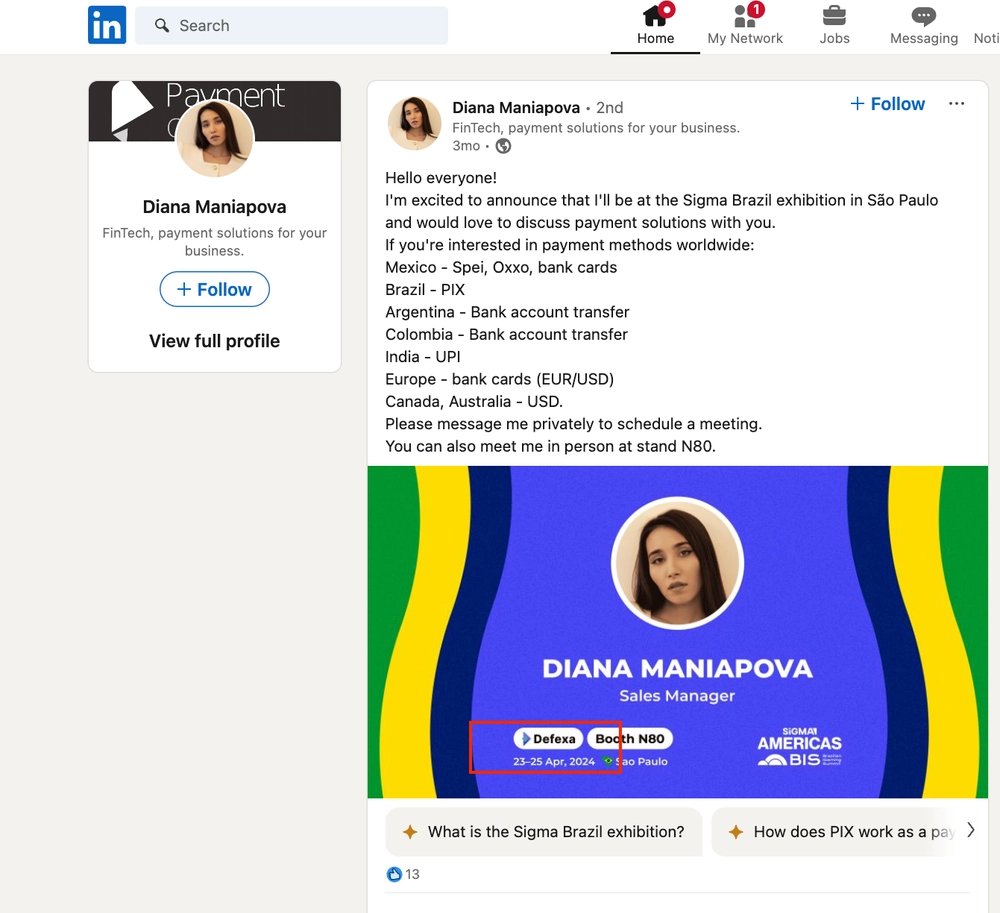
Task: Select 'What is the Sigma Brazil exhibition?' suggestion
Action: (x=543, y=832)
